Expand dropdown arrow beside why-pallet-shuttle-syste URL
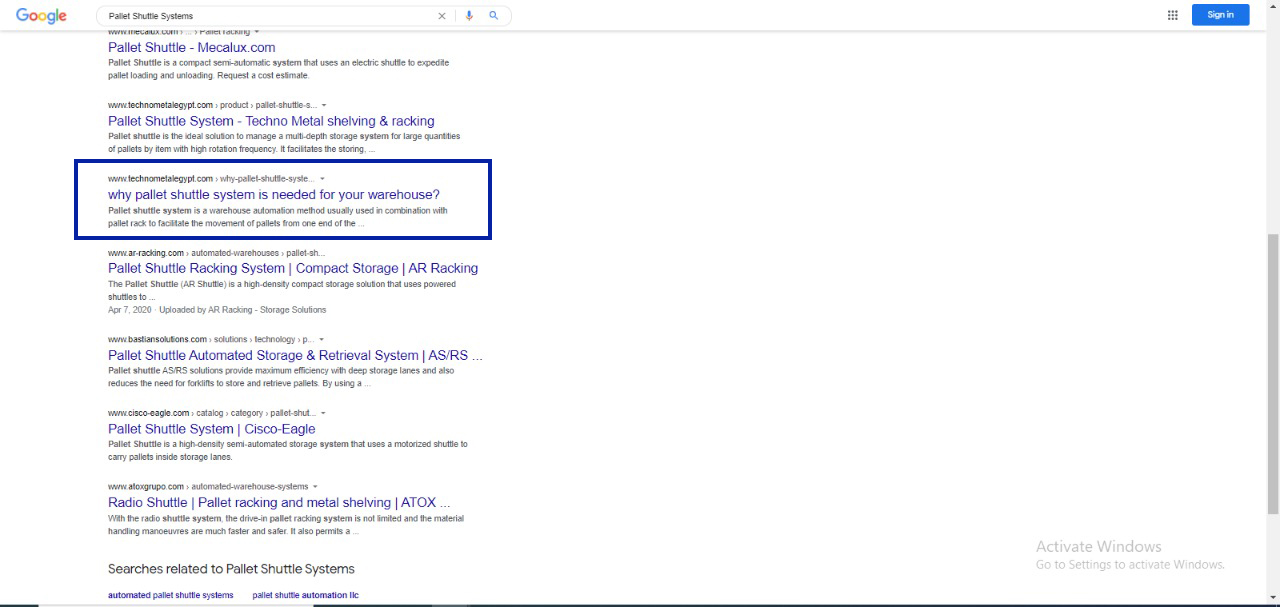1280x607 pixels. click(322, 179)
